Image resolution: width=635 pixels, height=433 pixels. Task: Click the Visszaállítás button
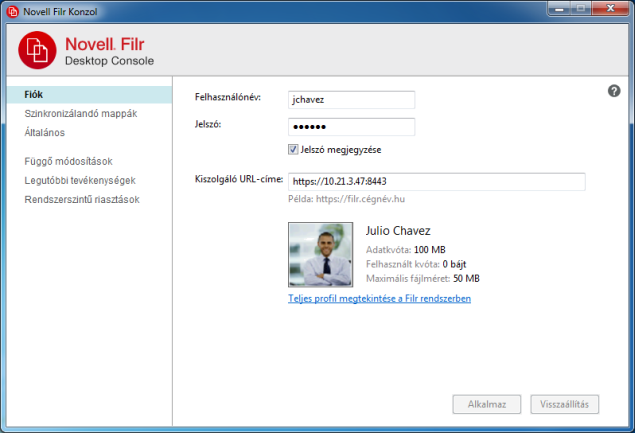pos(565,404)
